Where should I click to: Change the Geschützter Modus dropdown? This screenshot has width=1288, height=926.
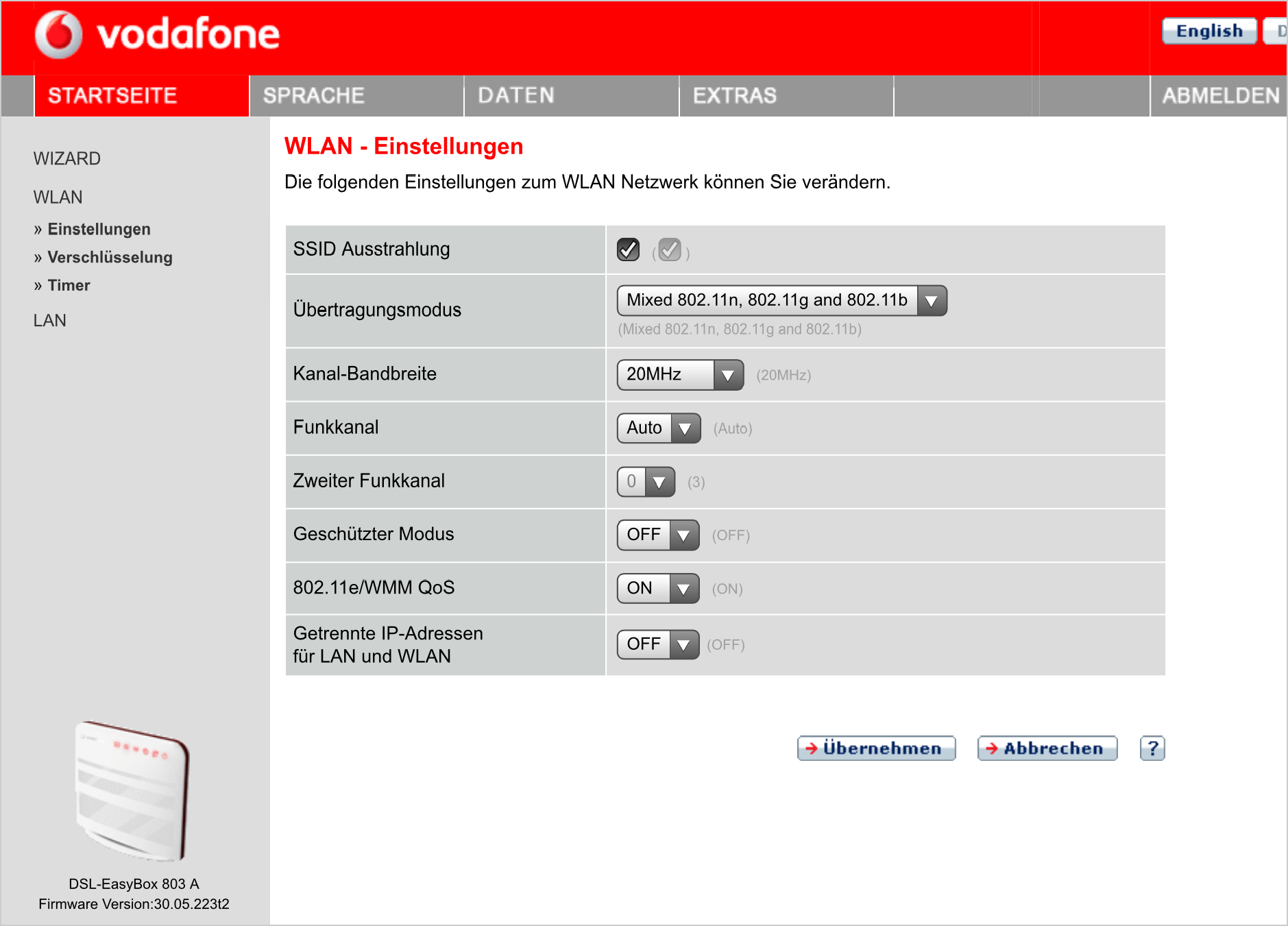[x=657, y=535]
